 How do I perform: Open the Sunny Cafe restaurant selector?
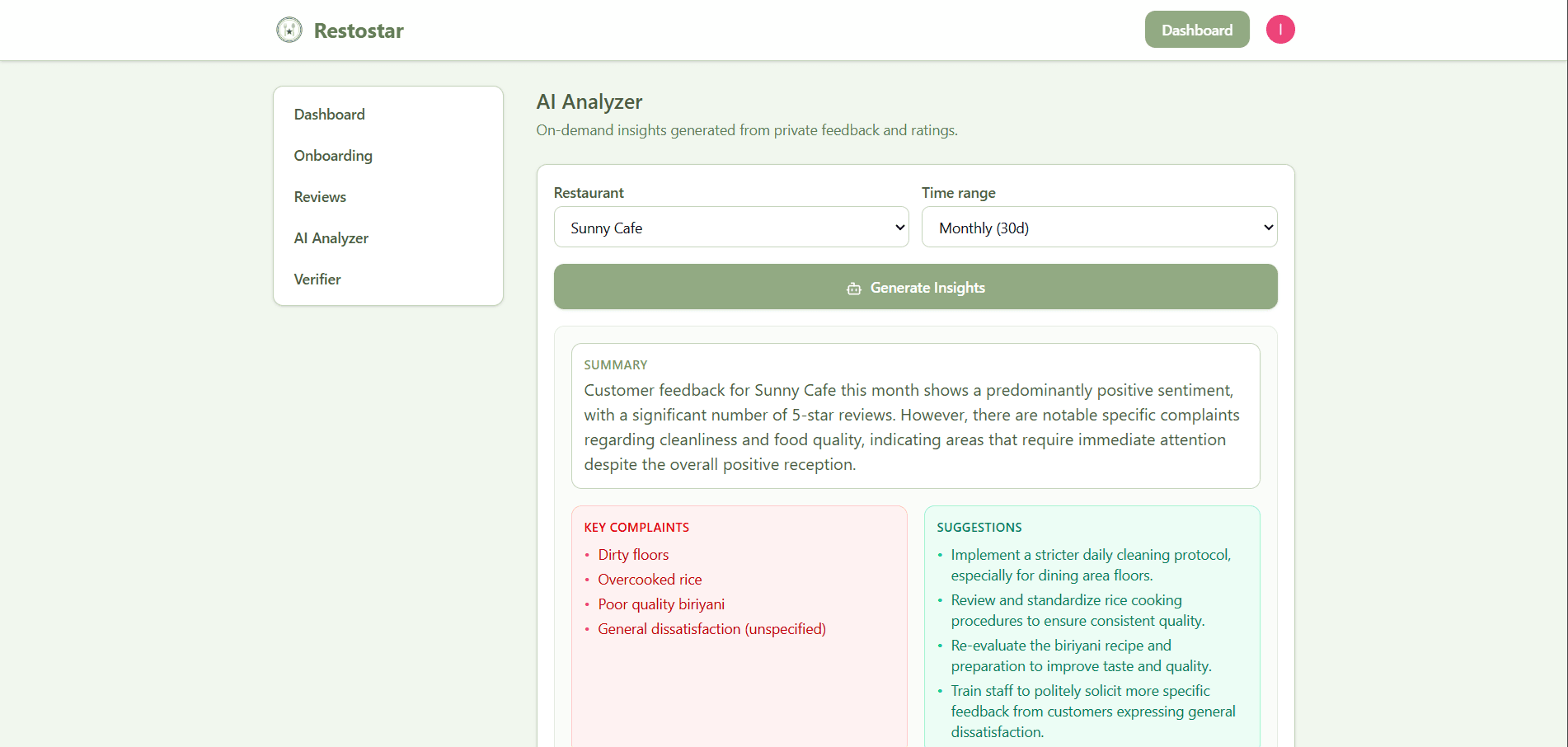click(x=730, y=227)
